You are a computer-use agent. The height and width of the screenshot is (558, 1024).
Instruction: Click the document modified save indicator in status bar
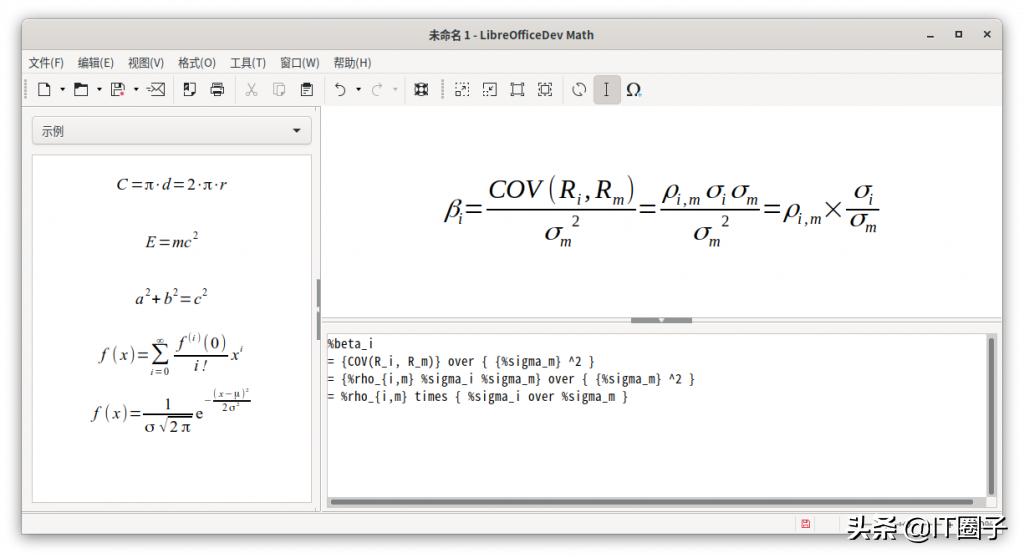point(805,523)
